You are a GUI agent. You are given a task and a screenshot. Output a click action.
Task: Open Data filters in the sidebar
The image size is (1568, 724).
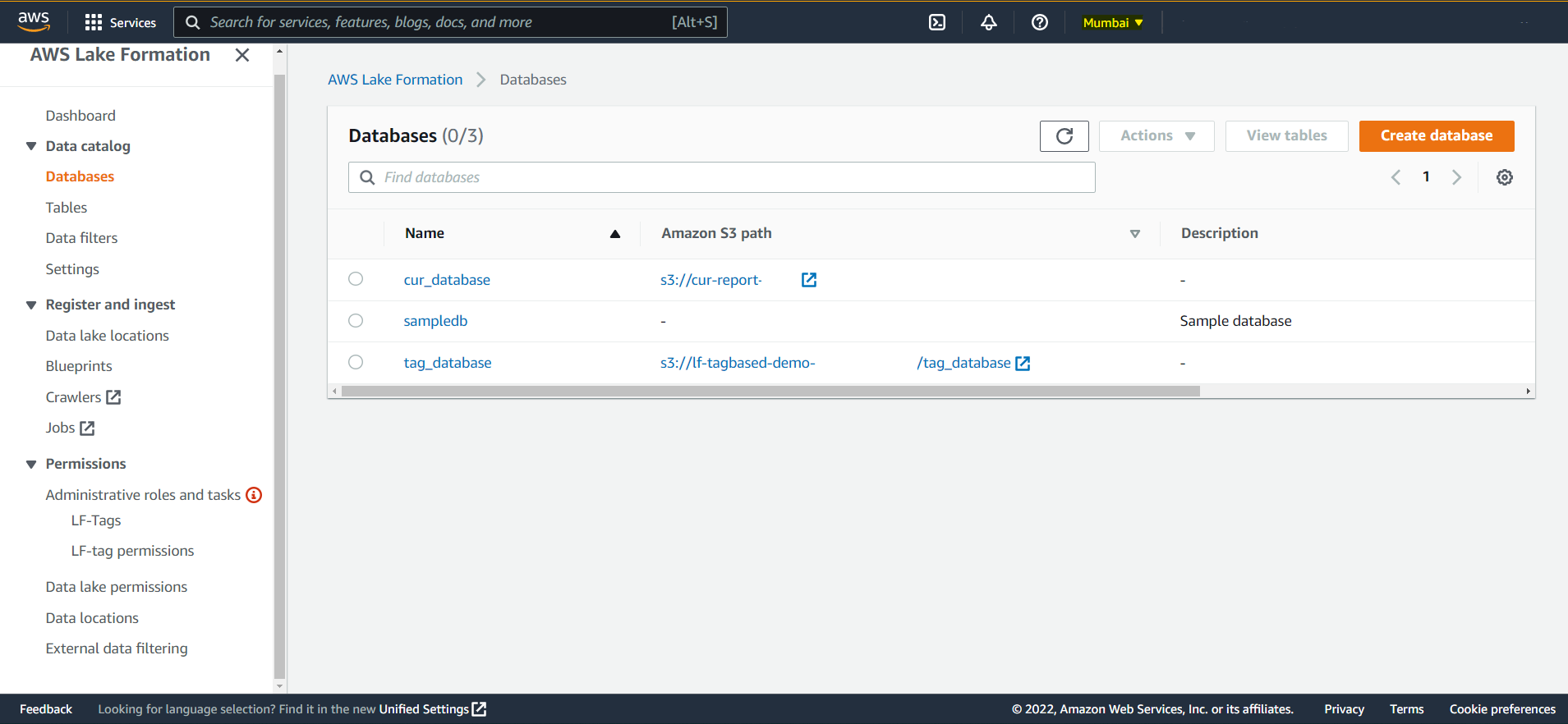[81, 238]
